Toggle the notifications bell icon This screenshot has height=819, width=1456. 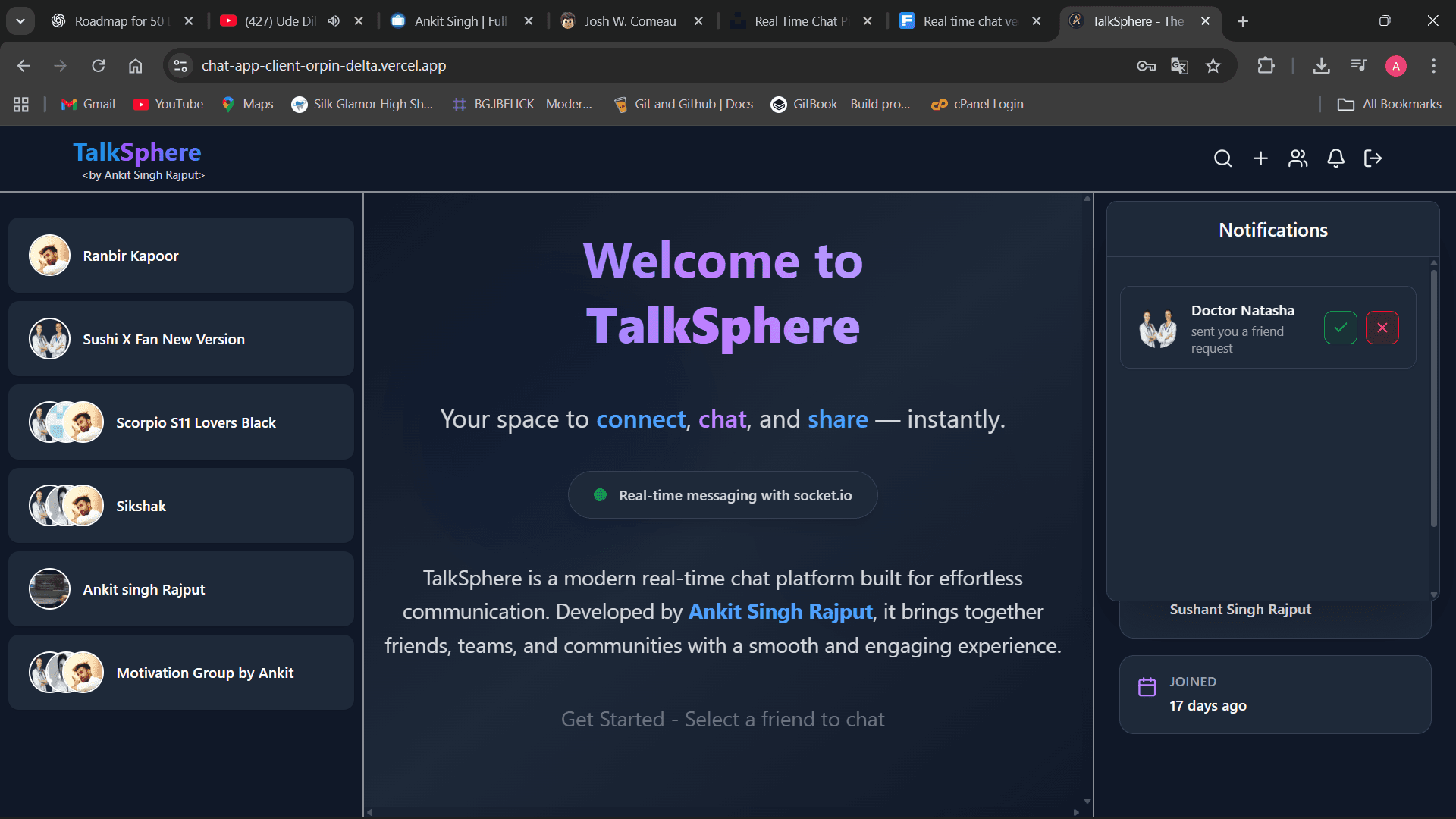tap(1335, 158)
